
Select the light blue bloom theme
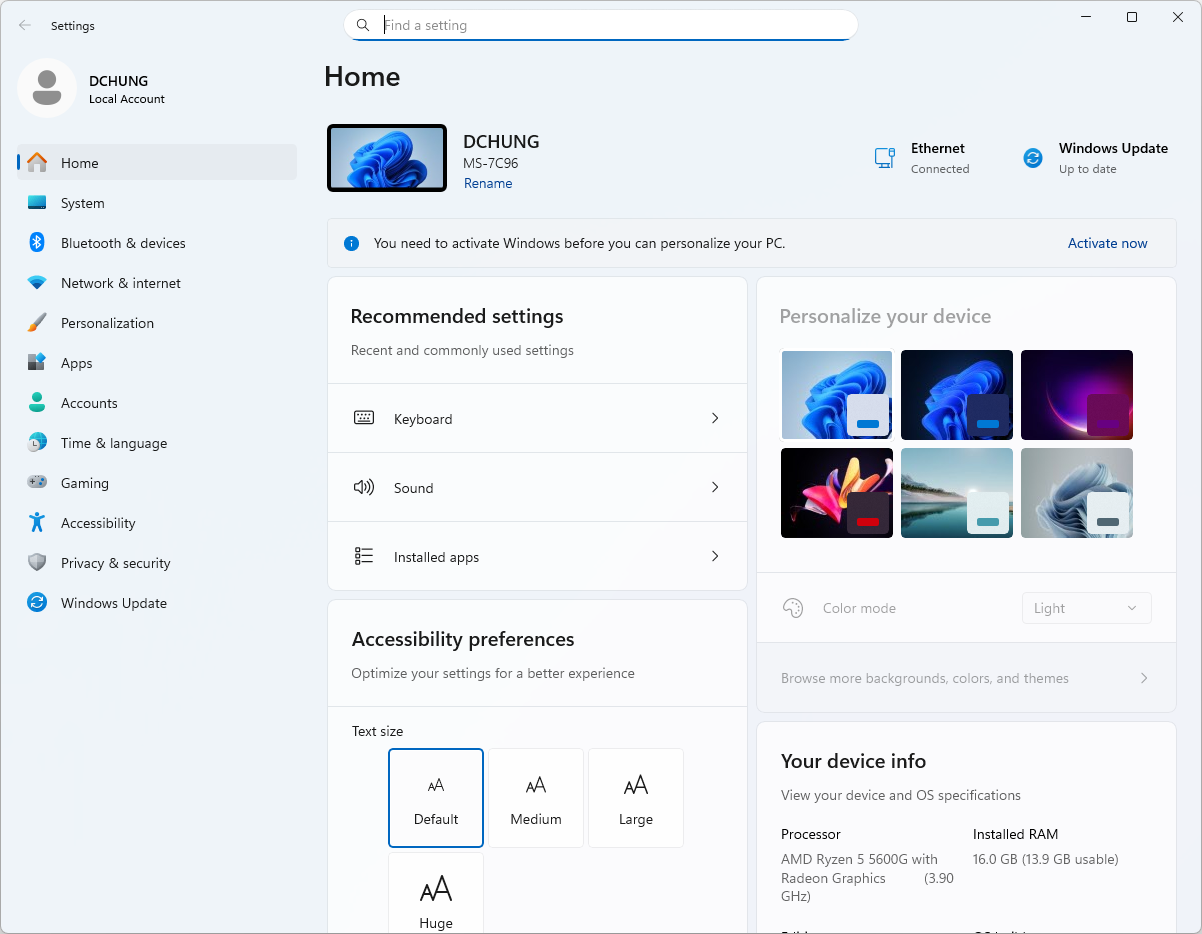pos(837,395)
